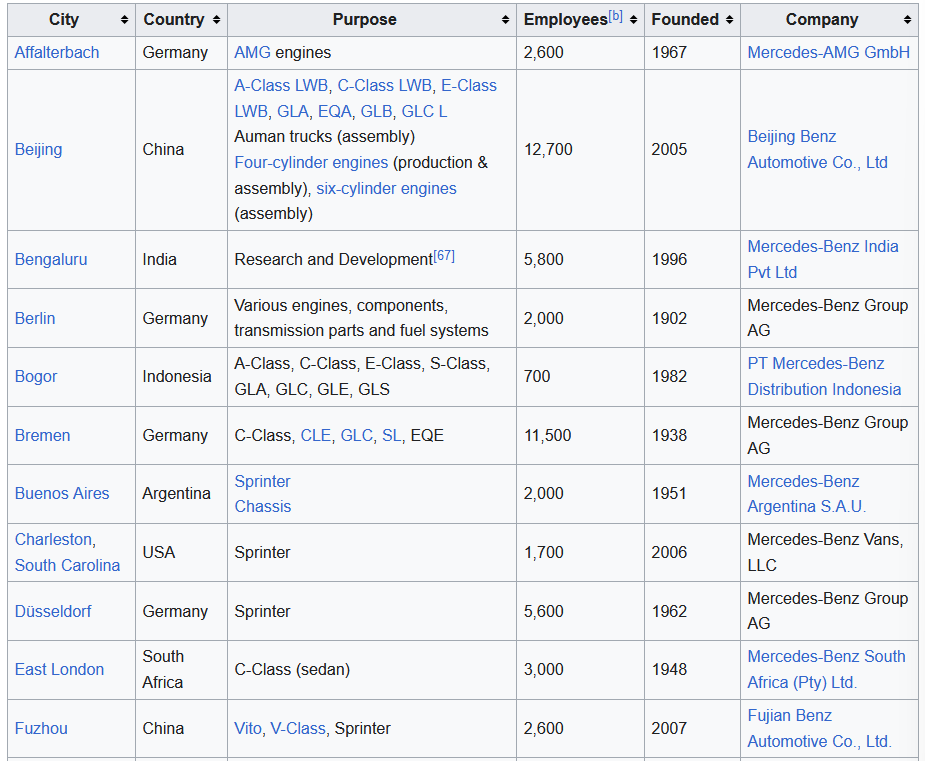Open Sprinter link in Buenos Aires row
Viewport: 925px width, 761px height.
[263, 481]
